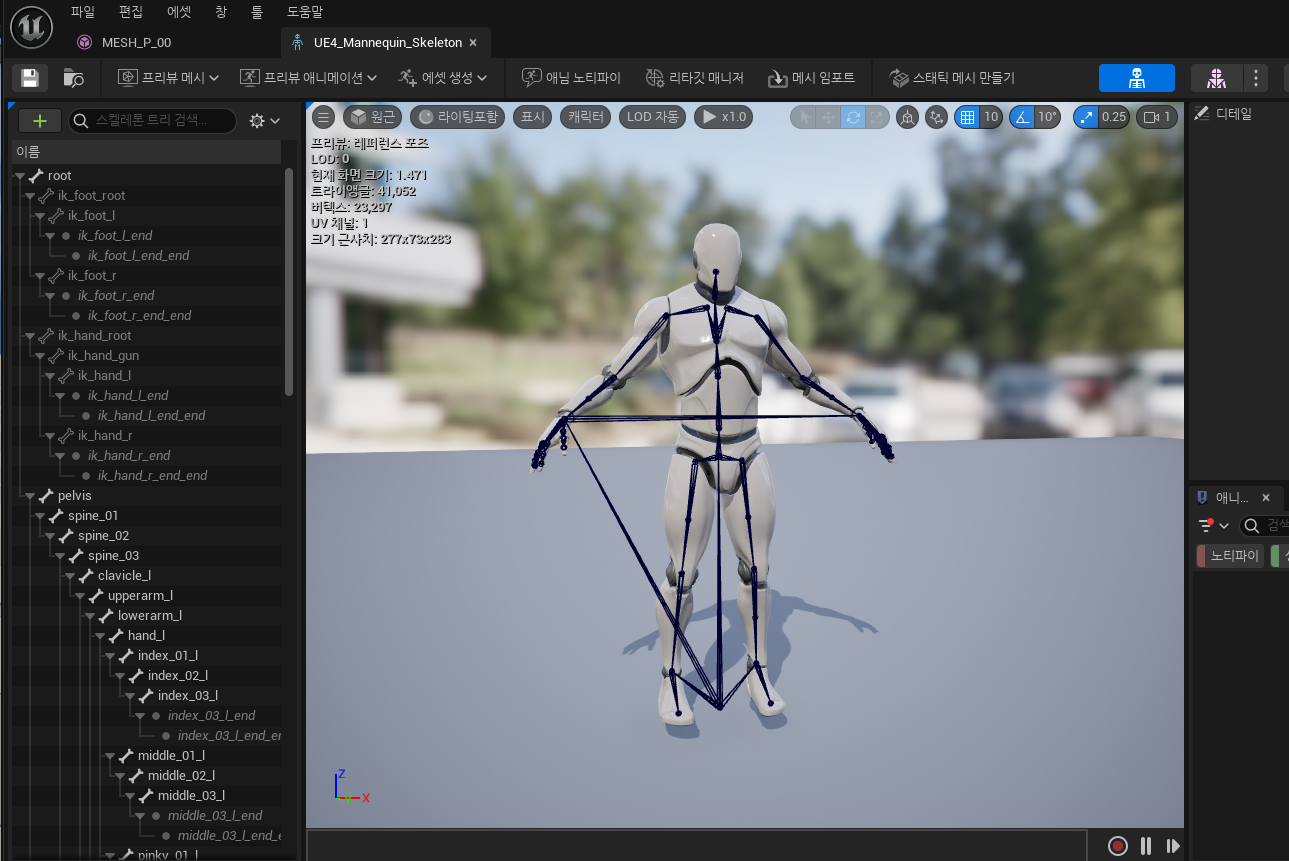Collapse the ik_foot_root node
The width and height of the screenshot is (1289, 861).
point(30,196)
